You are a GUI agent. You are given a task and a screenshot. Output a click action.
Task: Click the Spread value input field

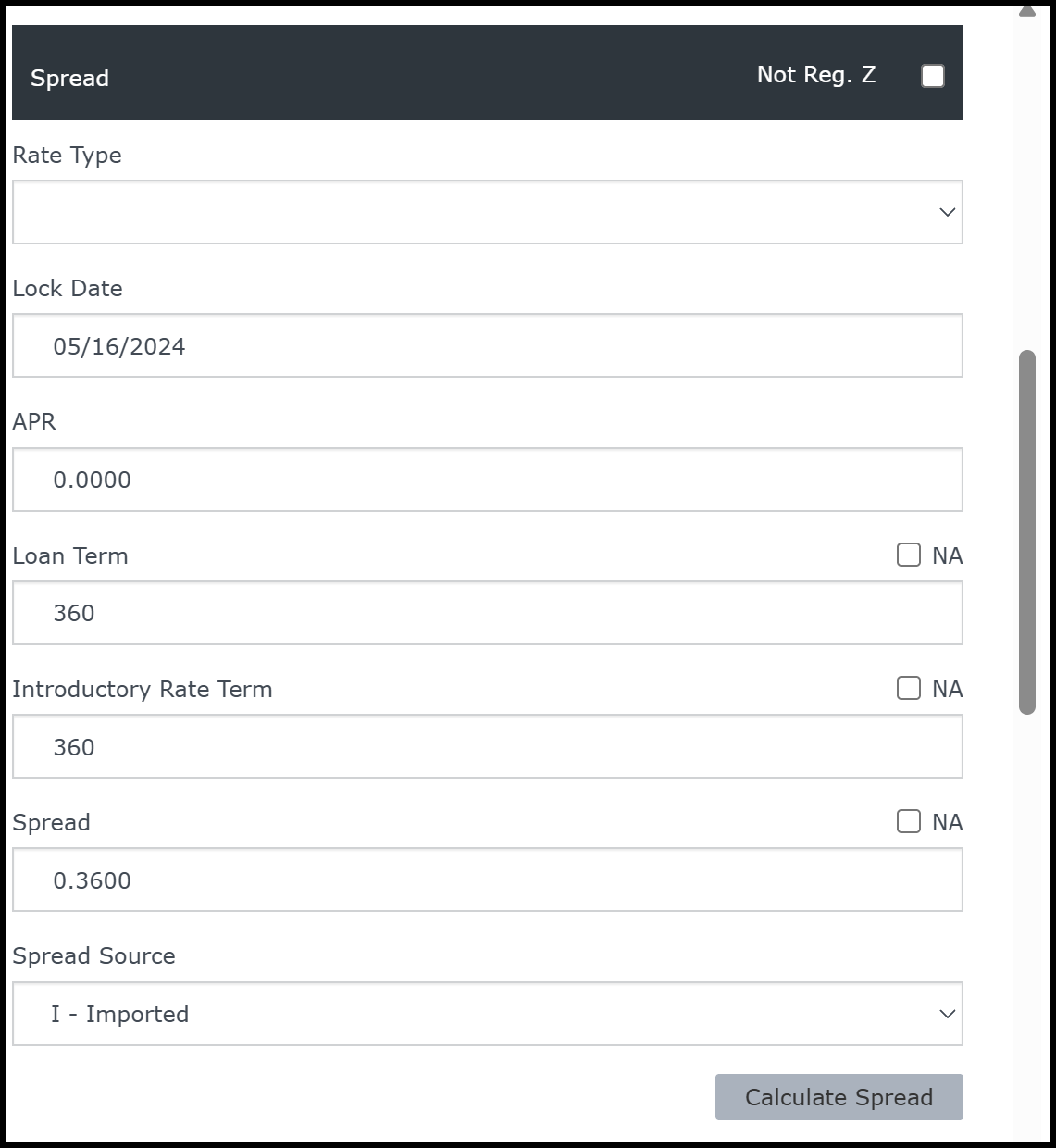(x=487, y=880)
